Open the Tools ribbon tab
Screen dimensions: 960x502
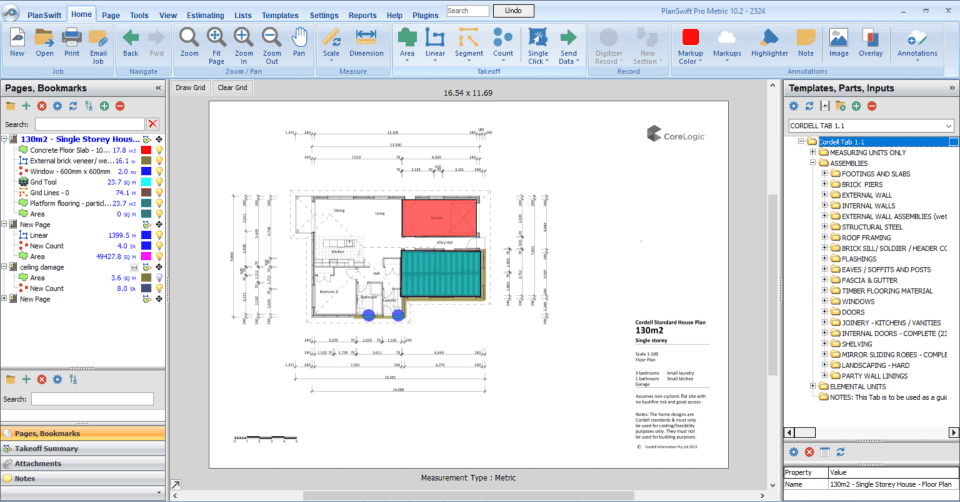(x=139, y=15)
